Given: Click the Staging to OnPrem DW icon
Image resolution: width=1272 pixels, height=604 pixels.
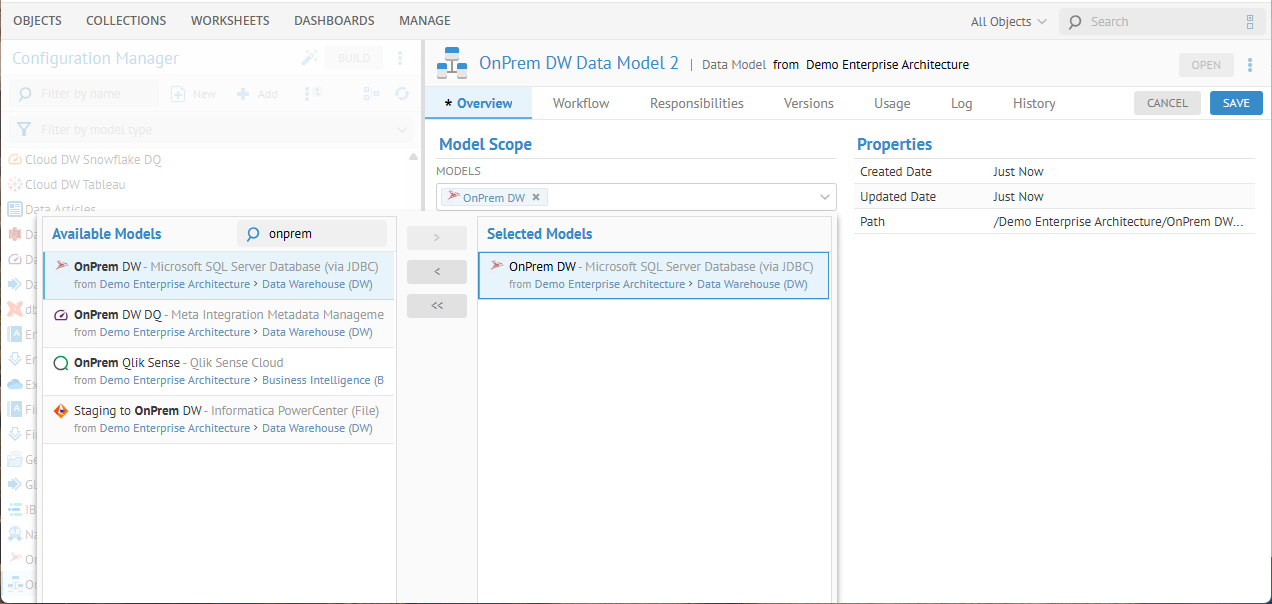Looking at the screenshot, I should (x=61, y=411).
